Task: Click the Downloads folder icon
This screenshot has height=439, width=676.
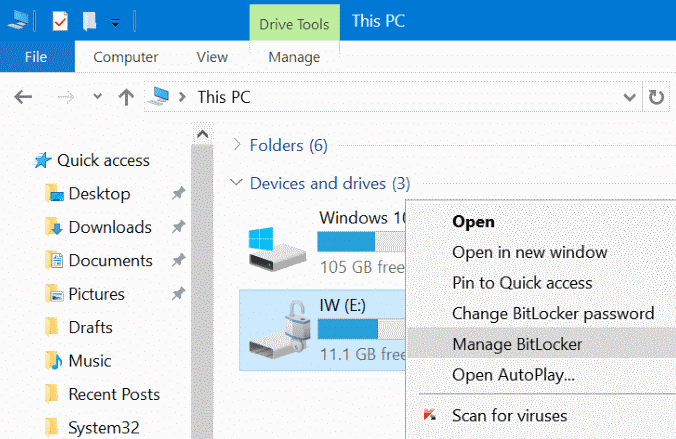Action: [54, 227]
